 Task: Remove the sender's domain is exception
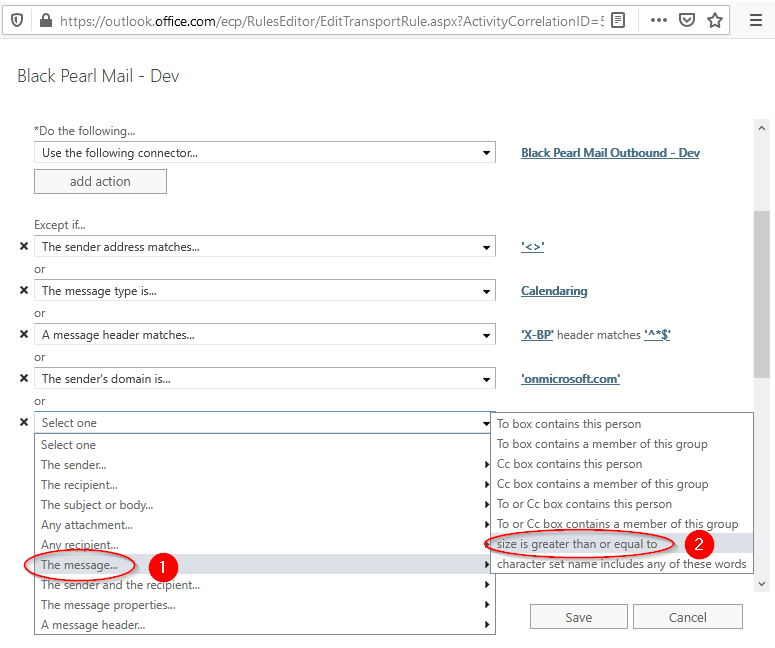pos(24,379)
